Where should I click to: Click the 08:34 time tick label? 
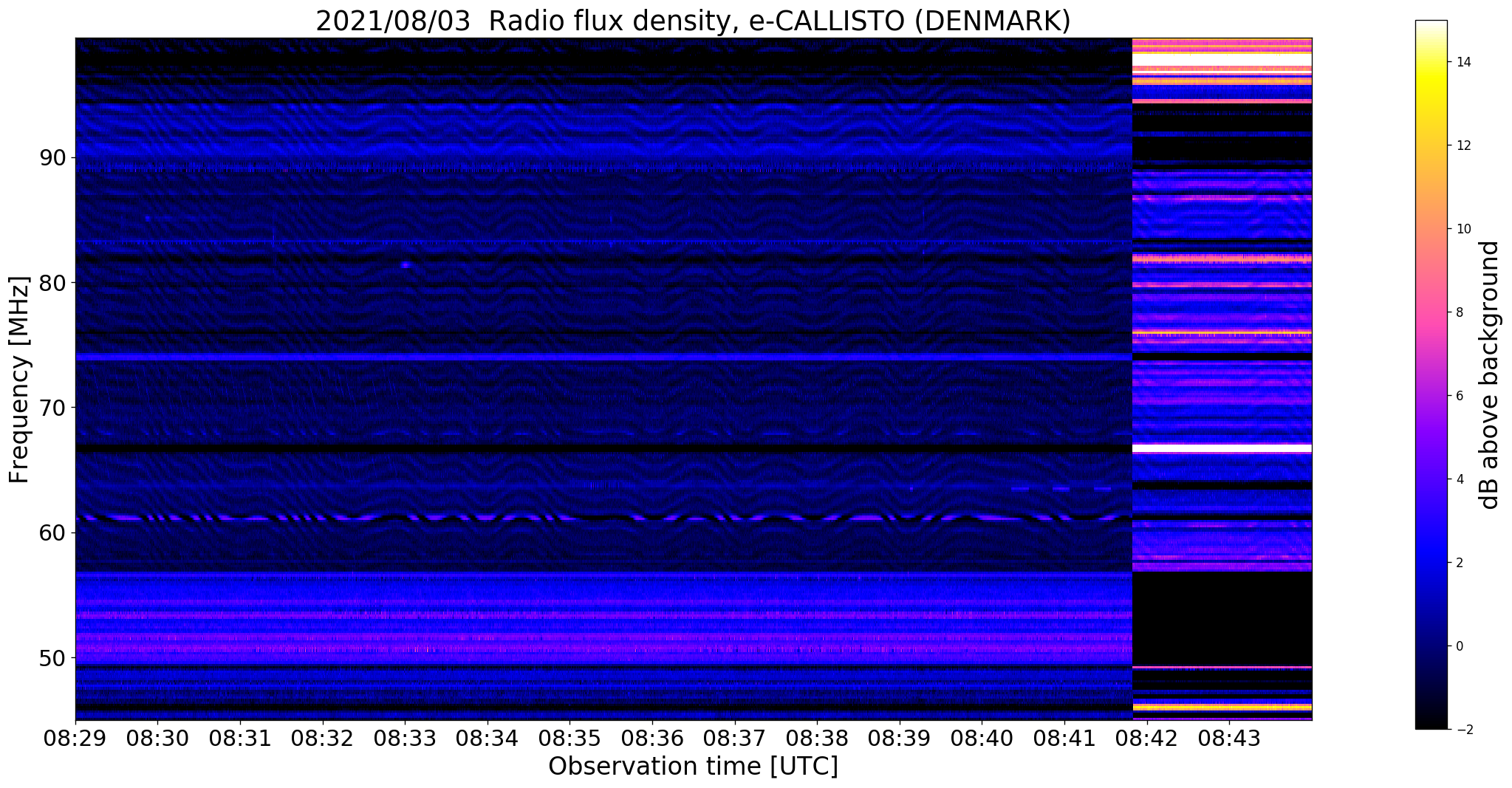pyautogui.click(x=488, y=739)
